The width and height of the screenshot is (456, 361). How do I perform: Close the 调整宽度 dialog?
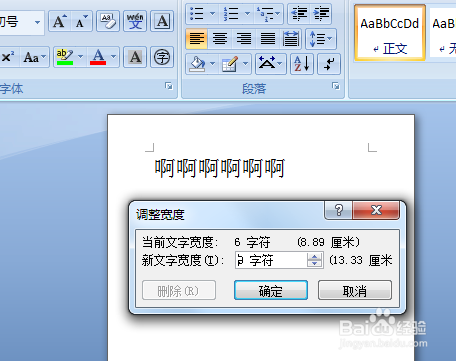[376, 210]
